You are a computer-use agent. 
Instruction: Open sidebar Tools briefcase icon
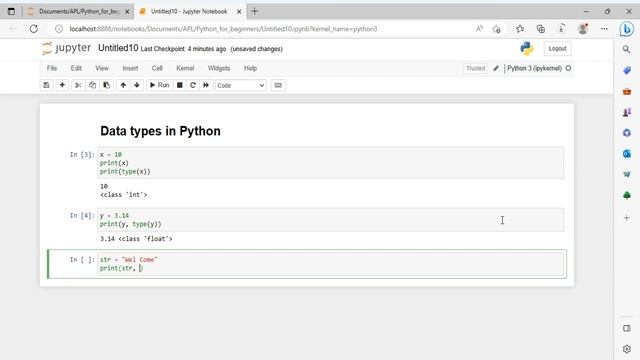(627, 91)
